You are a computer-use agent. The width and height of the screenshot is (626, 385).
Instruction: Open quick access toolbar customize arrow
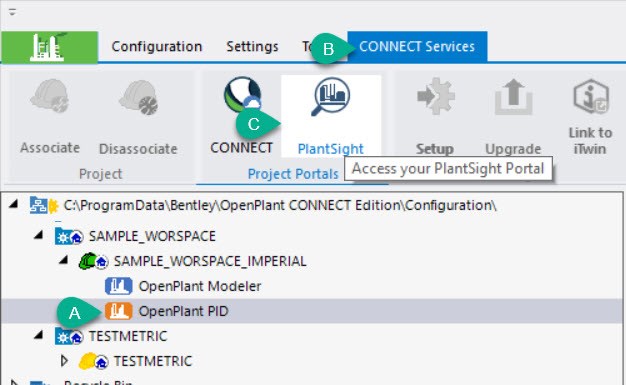tap(12, 12)
